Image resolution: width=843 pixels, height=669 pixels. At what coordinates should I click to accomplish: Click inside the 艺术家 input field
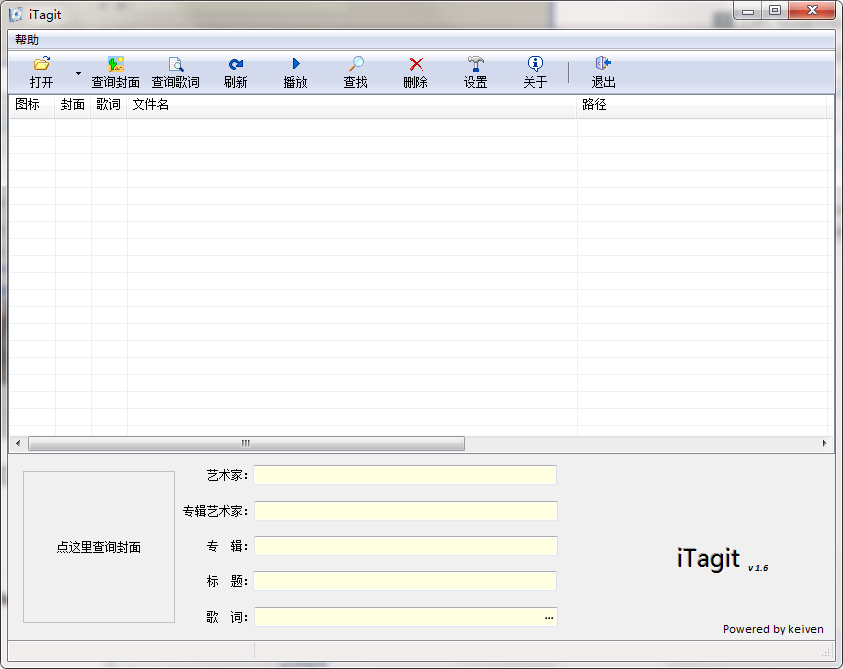(405, 475)
